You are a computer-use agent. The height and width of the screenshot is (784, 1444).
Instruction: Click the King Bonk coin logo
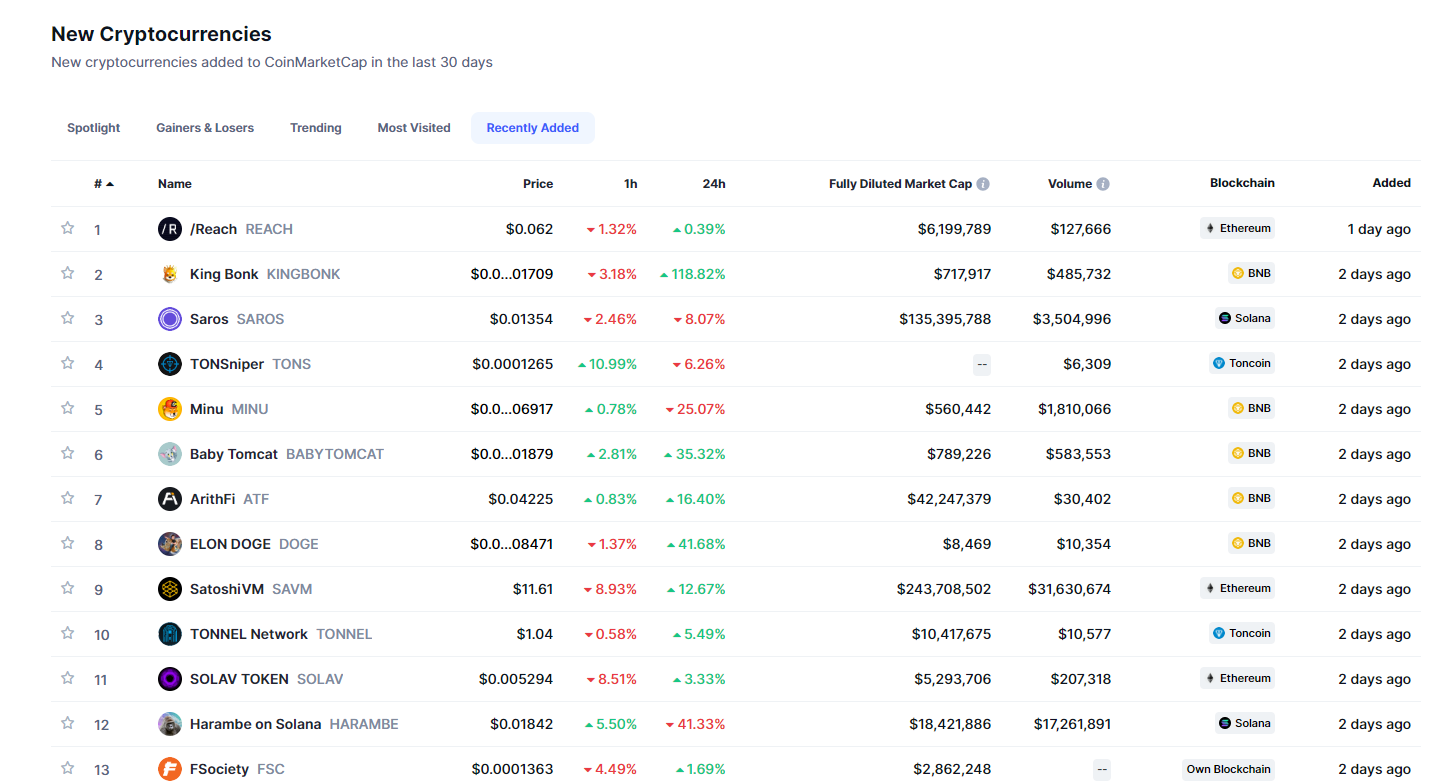[170, 274]
